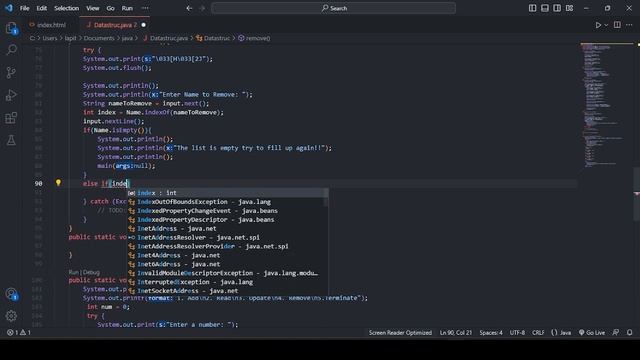This screenshot has width=640, height=360.
Task: Open the Explorer view in activity bar
Action: (x=11, y=28)
